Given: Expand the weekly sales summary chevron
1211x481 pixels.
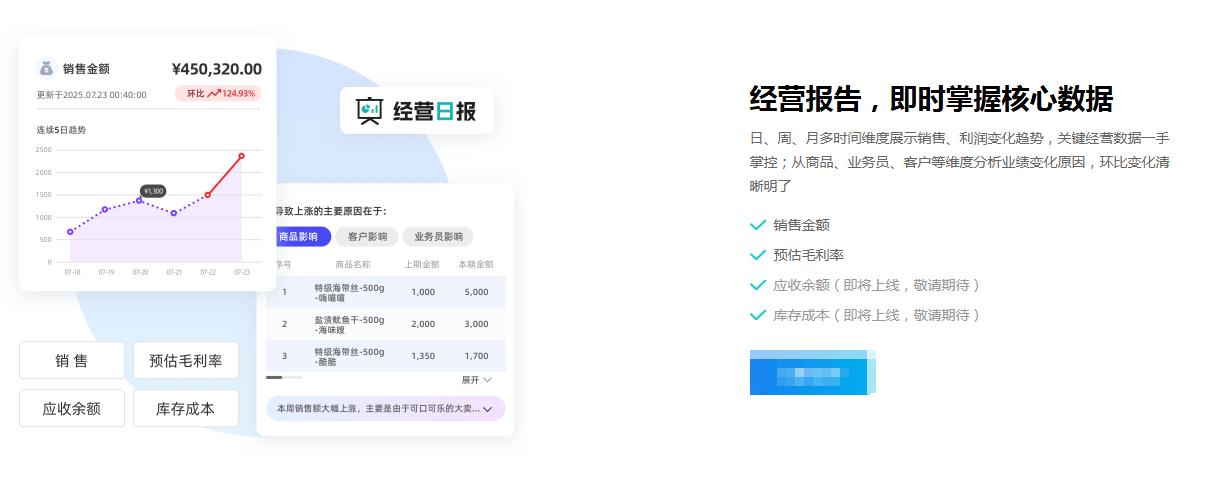Looking at the screenshot, I should coord(487,409).
